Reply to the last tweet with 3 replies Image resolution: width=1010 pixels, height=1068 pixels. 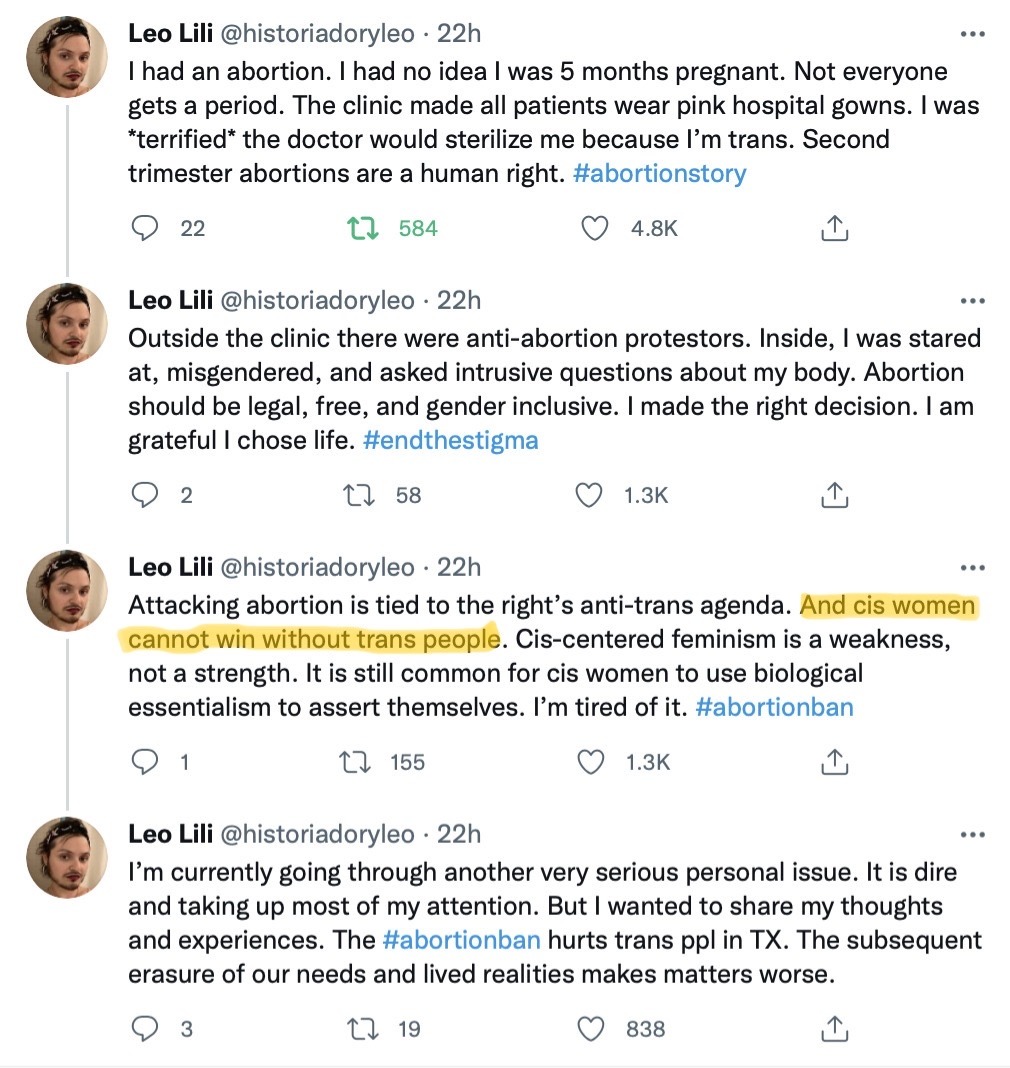[x=144, y=1029]
